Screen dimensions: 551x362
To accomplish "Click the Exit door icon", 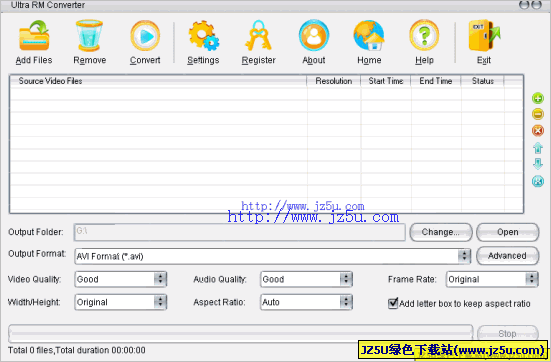I will 484,35.
